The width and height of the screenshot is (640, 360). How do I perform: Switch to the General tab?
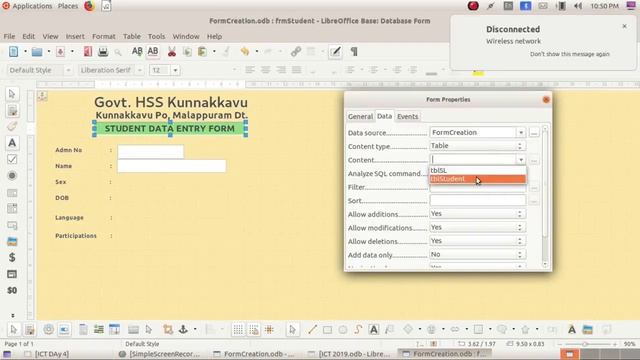click(360, 116)
